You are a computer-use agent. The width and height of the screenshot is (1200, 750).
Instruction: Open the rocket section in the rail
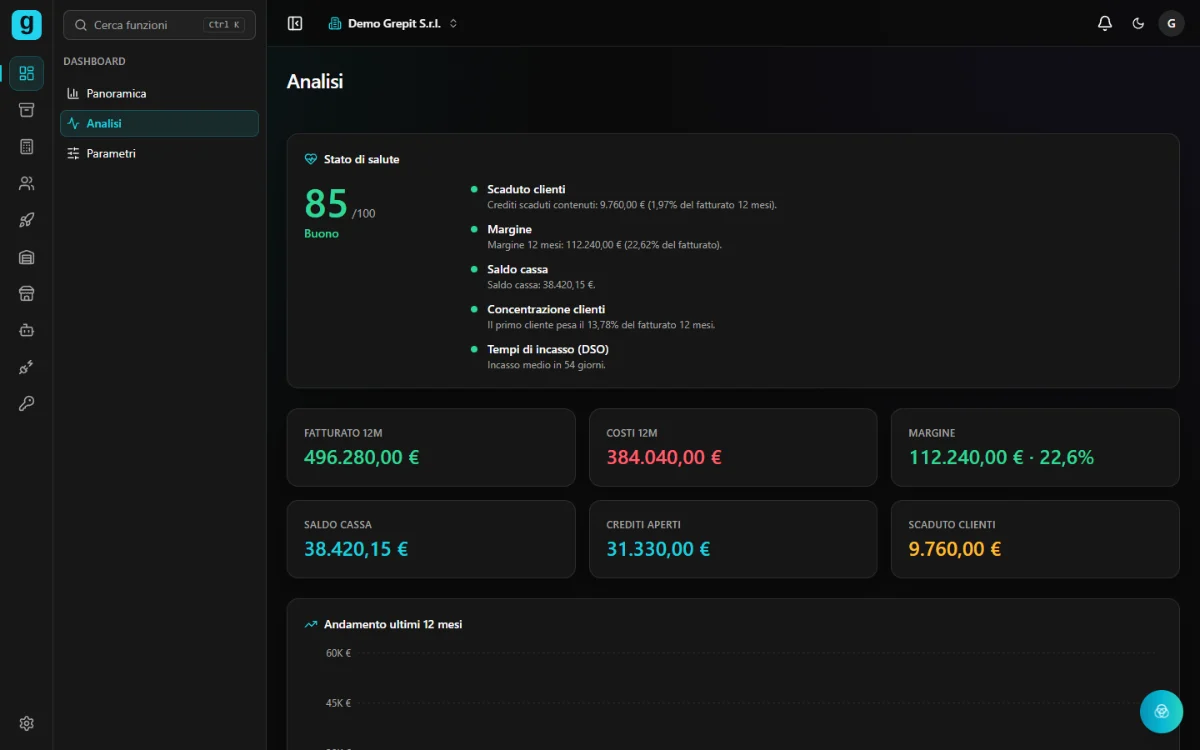coord(26,220)
